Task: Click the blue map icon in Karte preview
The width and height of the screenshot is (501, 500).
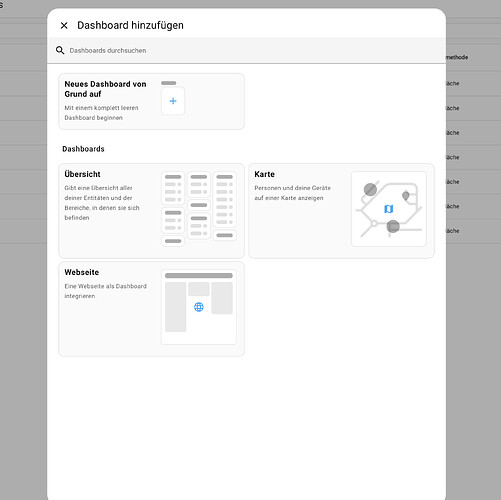Action: [x=389, y=209]
